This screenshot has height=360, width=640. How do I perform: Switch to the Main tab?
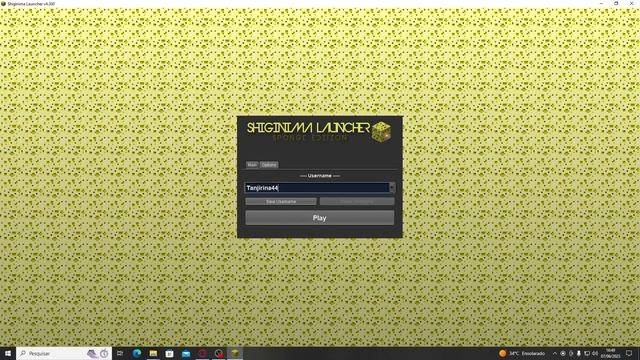tap(252, 164)
